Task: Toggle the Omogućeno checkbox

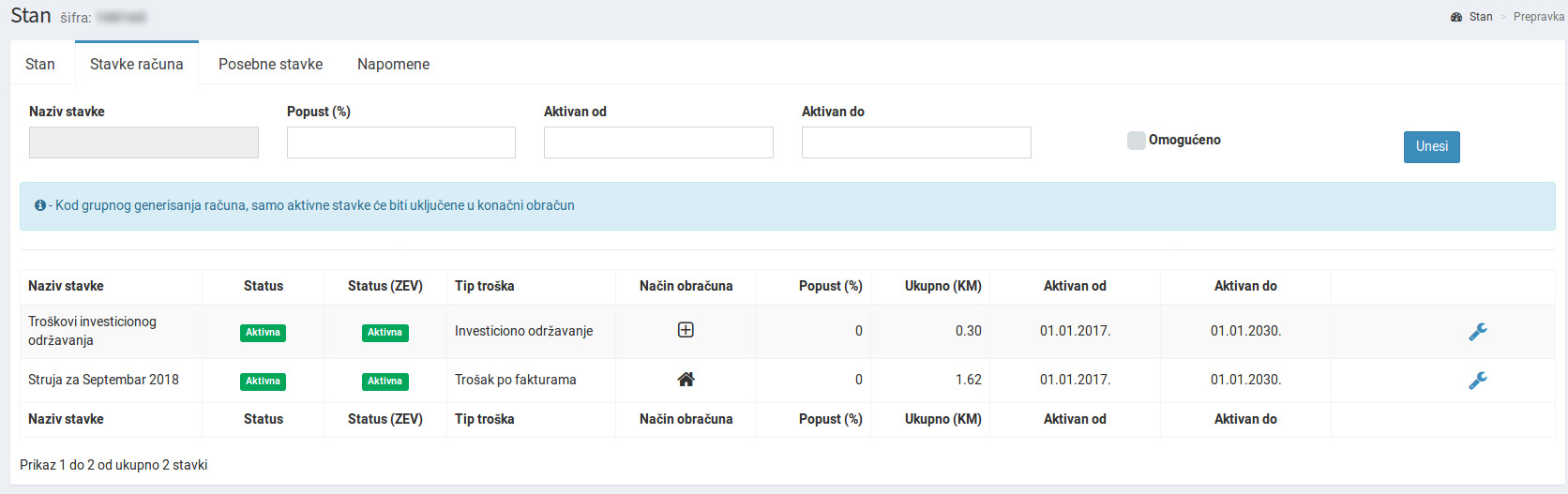Action: [x=1137, y=141]
